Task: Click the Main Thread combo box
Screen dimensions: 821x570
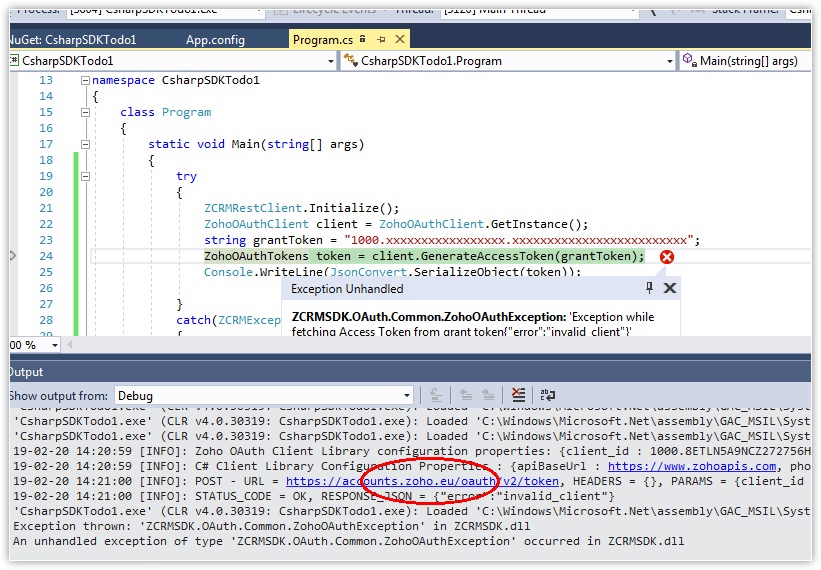Action: tap(539, 12)
